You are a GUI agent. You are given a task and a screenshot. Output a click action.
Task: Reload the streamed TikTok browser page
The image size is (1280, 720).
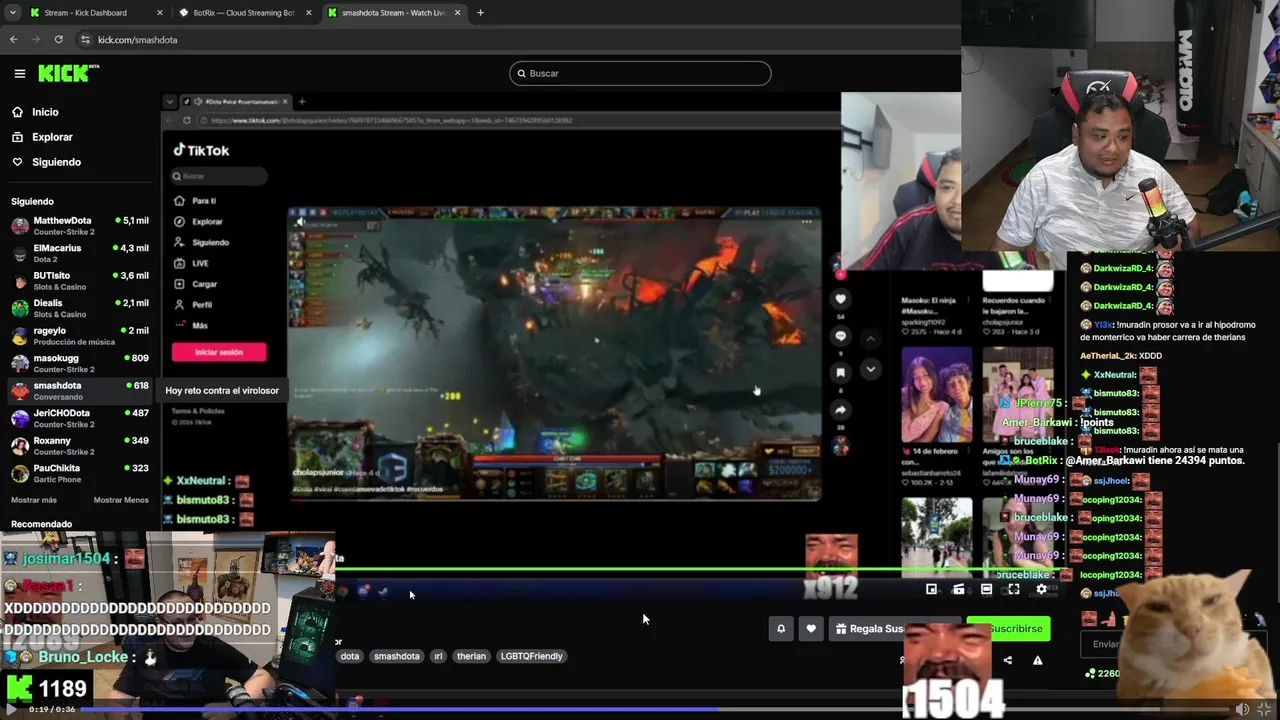[187, 120]
